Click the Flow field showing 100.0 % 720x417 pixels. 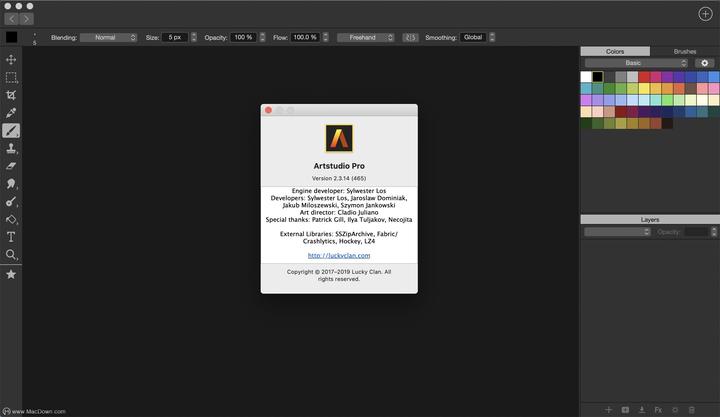click(x=305, y=38)
